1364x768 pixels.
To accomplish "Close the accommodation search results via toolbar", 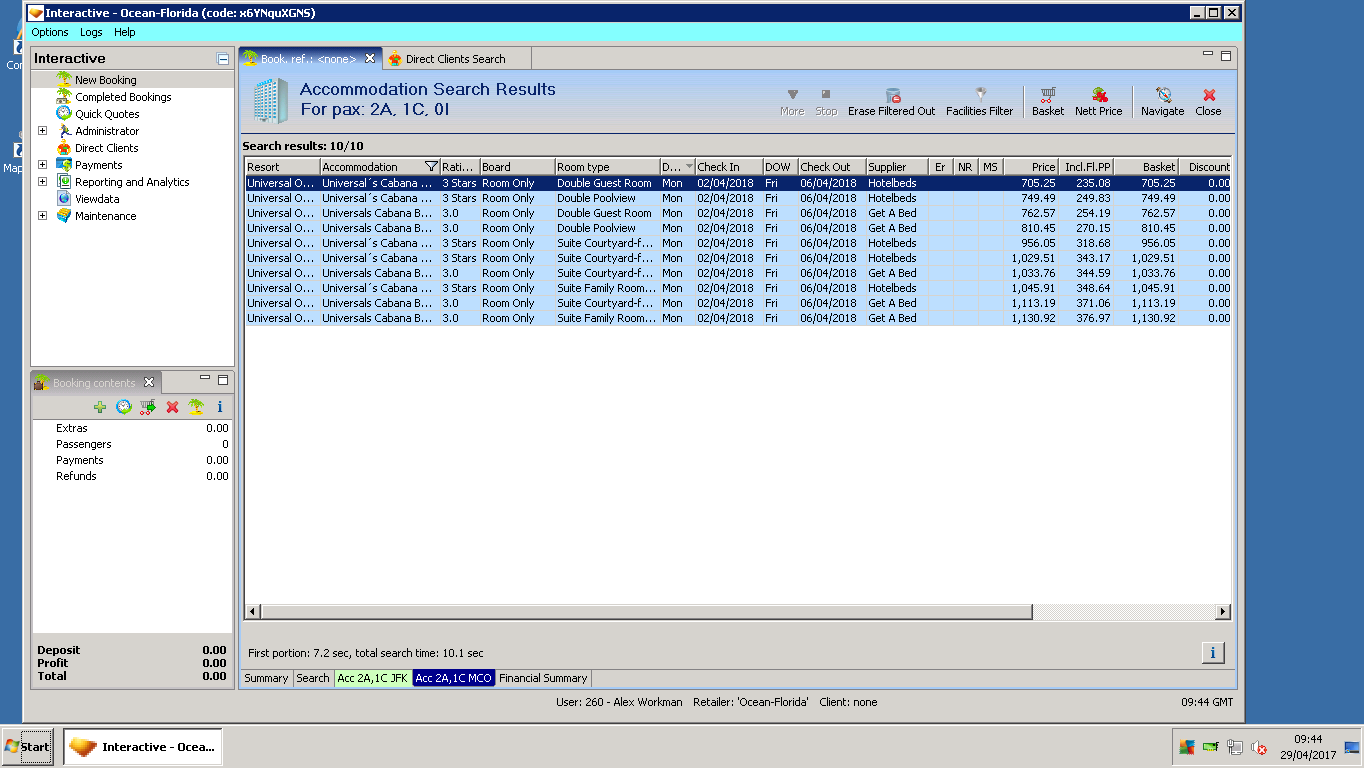I will 1208,102.
